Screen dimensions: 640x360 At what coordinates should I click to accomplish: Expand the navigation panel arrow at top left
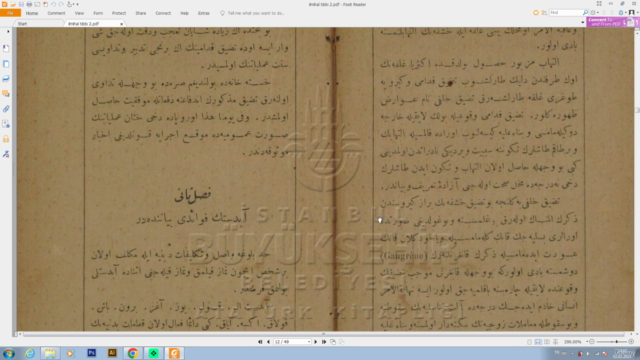click(8, 31)
